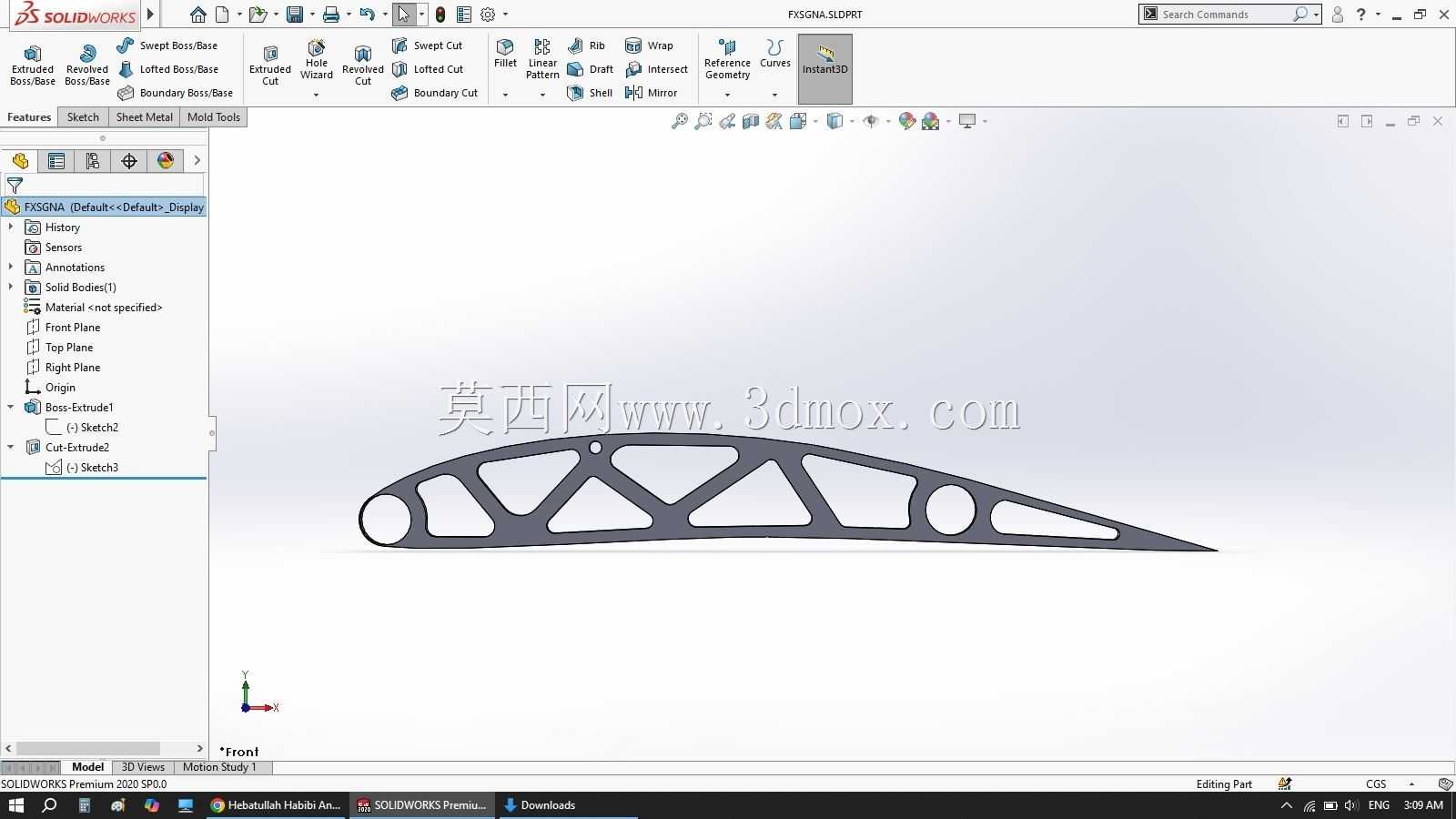1456x819 pixels.
Task: Select the Front Plane item
Action: 63,328
